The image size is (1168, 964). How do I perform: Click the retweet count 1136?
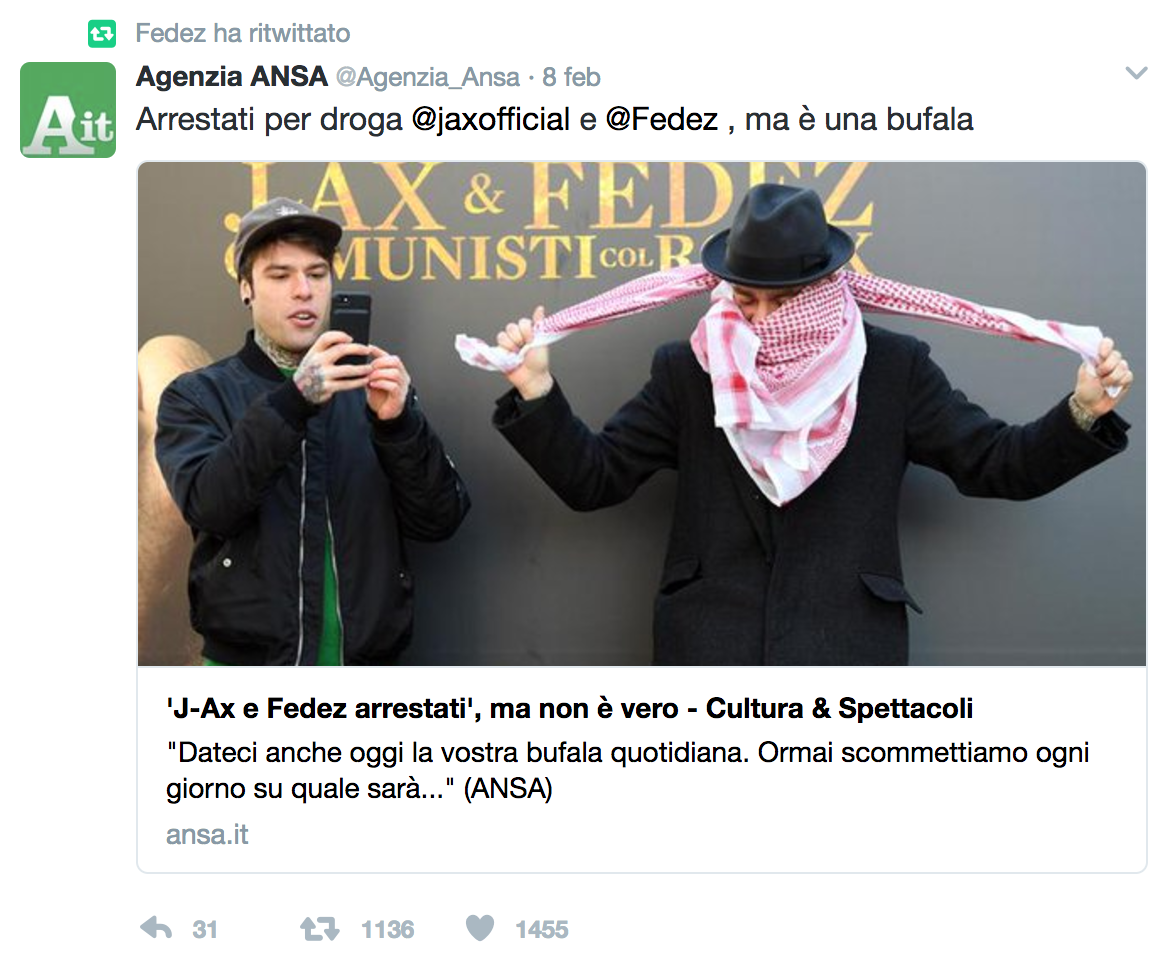[387, 930]
